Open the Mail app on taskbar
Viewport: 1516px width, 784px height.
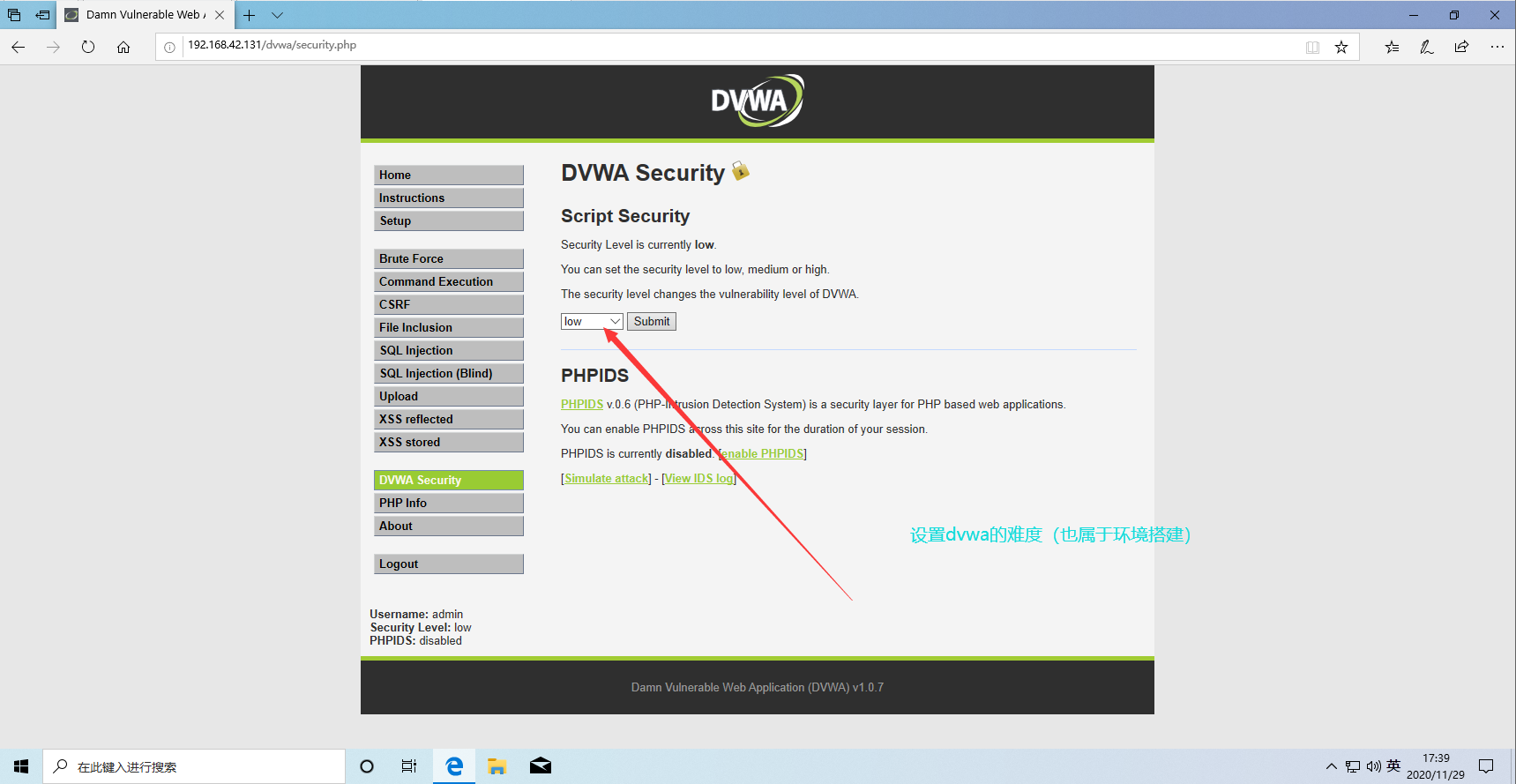[x=541, y=766]
